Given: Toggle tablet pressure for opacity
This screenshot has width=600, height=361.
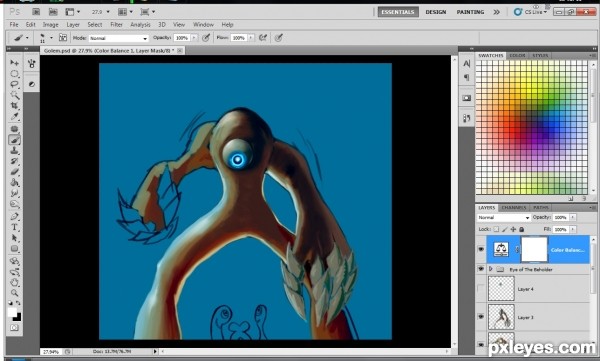Looking at the screenshot, I should (x=206, y=38).
